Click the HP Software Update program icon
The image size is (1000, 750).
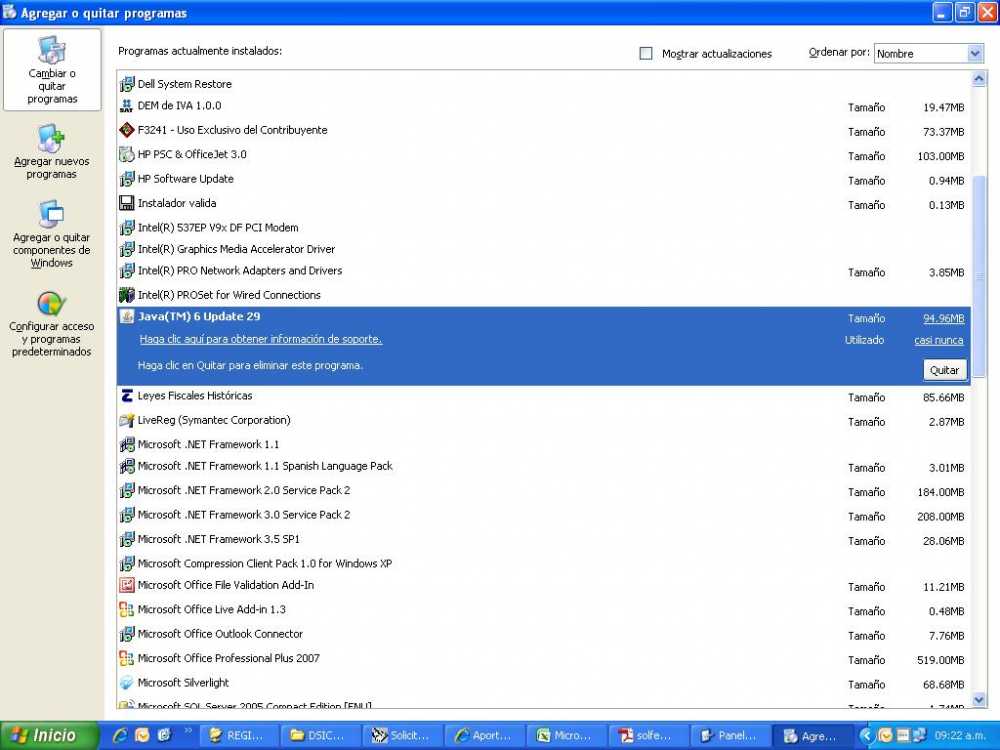coord(127,179)
